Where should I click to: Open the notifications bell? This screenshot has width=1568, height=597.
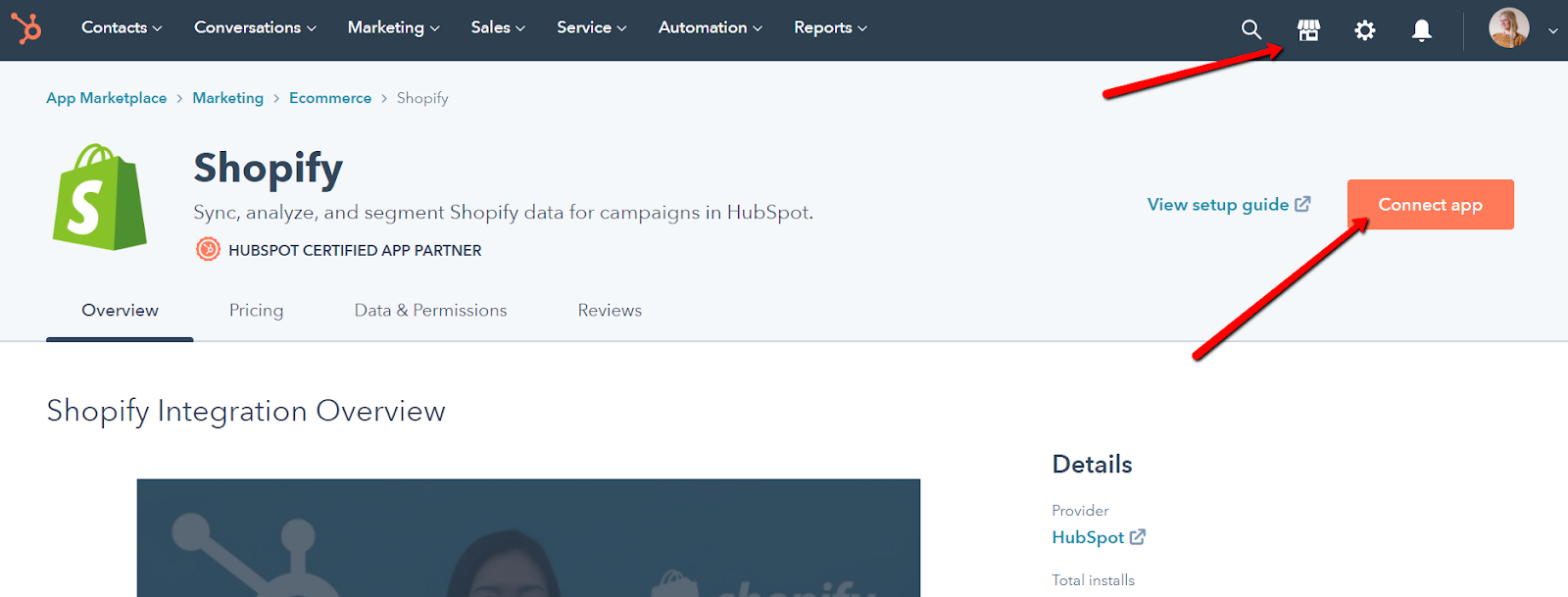(x=1421, y=30)
